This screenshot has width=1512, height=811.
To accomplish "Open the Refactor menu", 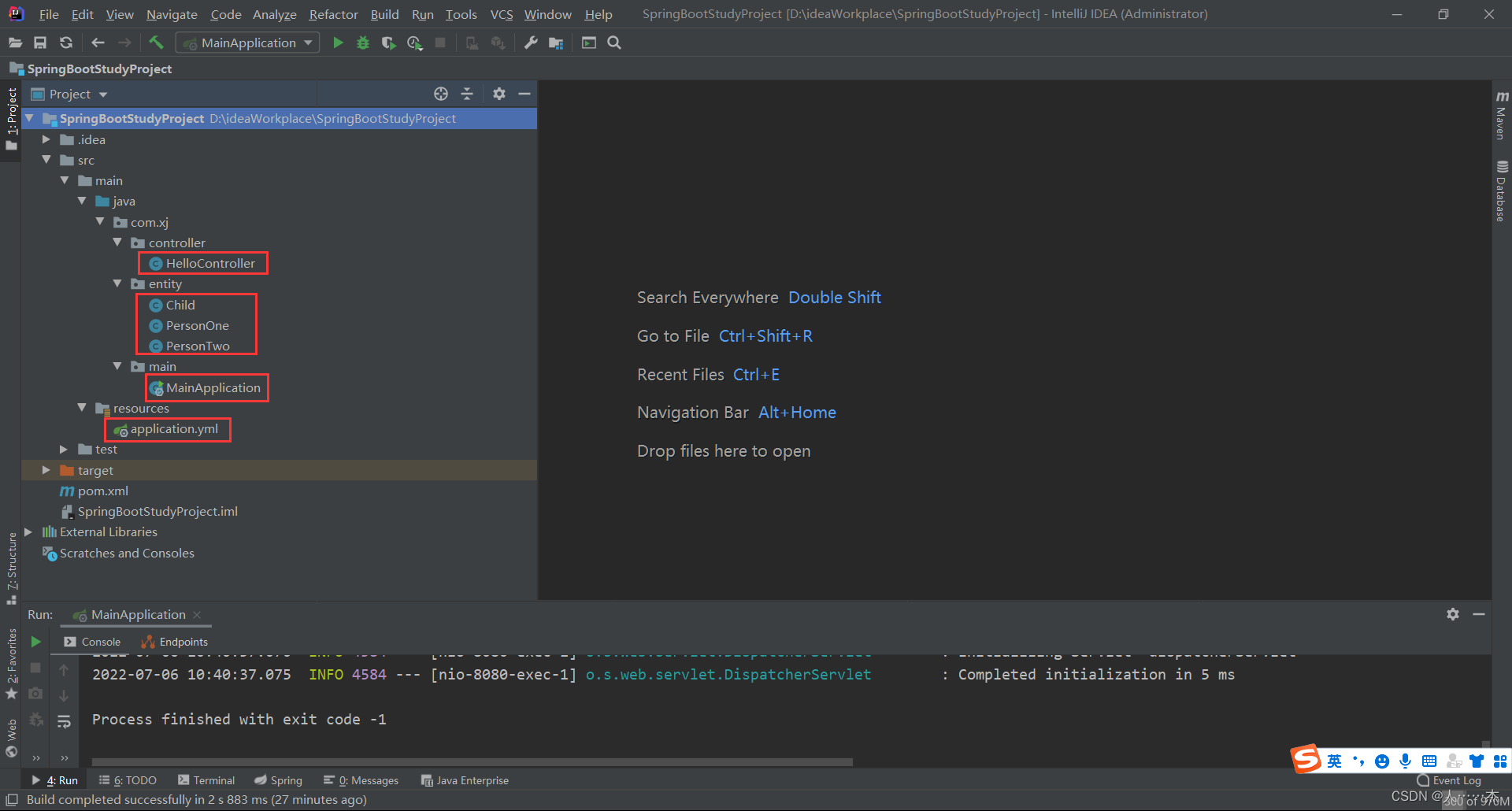I will (333, 14).
